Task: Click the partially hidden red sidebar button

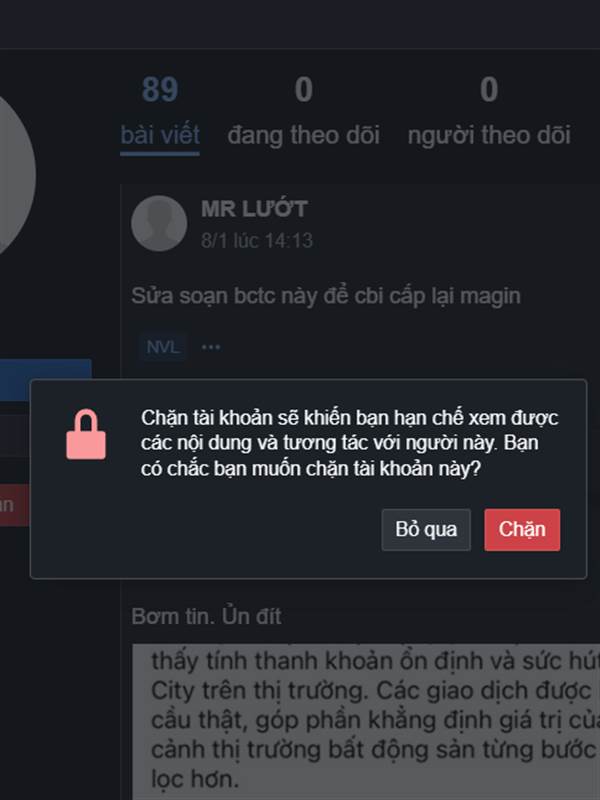Action: [x=14, y=505]
